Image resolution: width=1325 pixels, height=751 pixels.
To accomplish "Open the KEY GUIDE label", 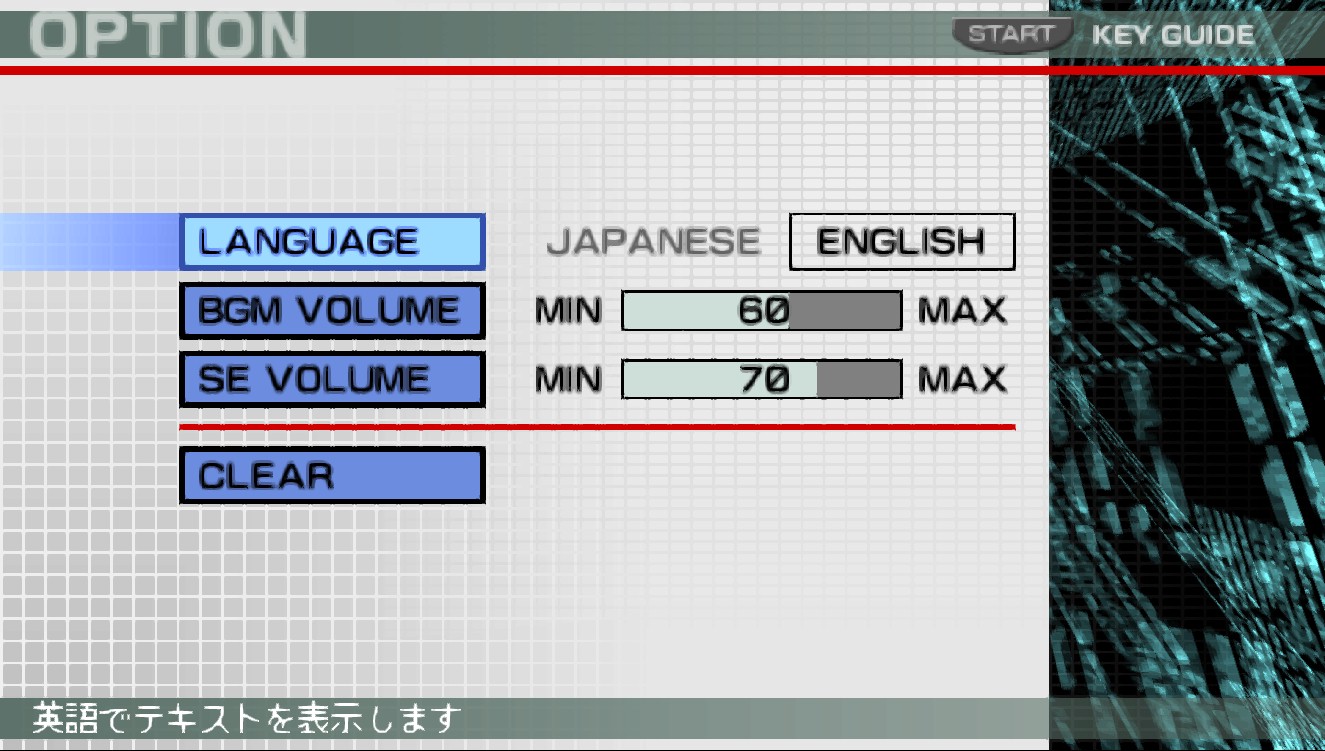I will [1172, 35].
